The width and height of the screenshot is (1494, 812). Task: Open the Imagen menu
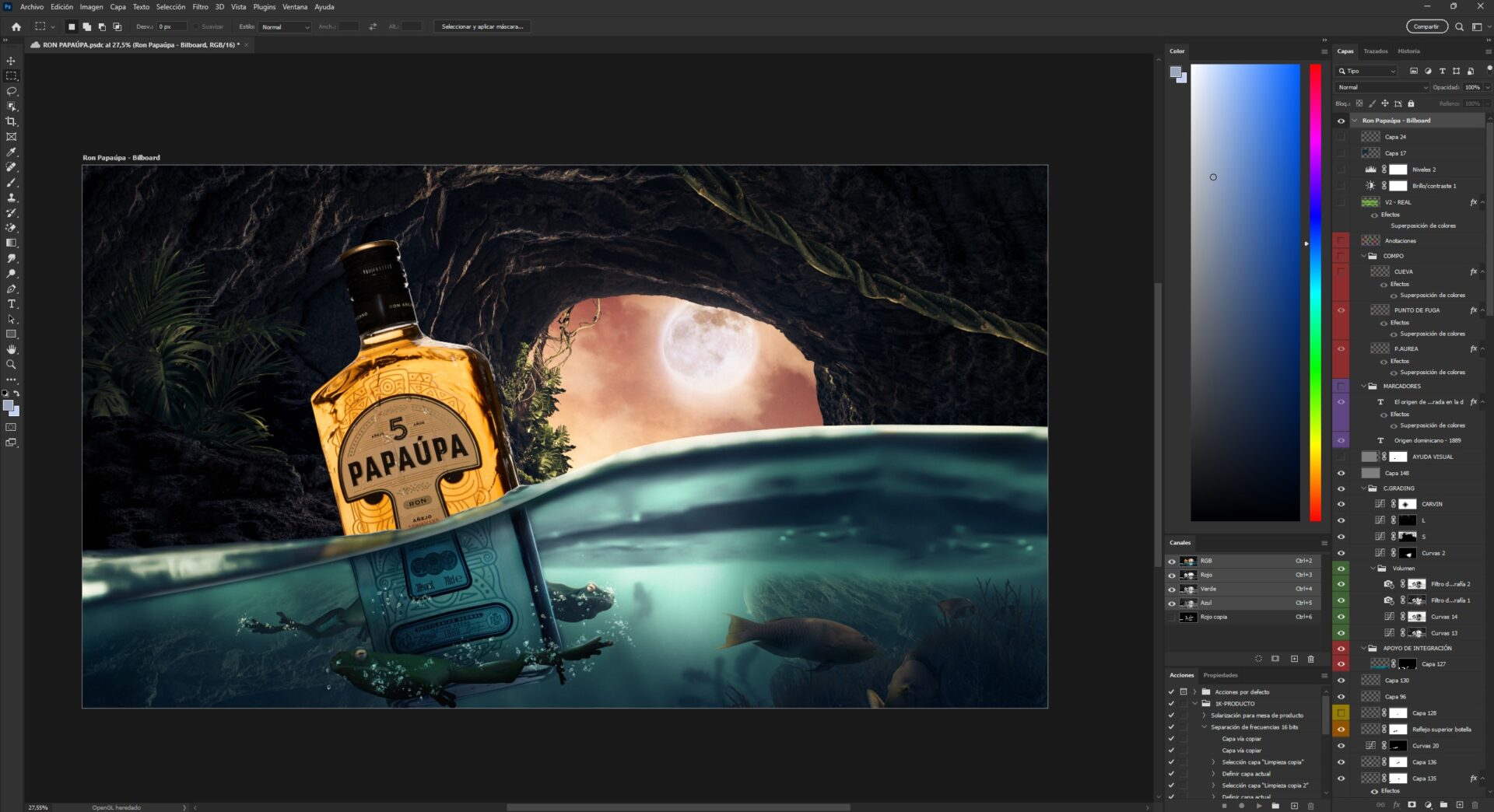(91, 7)
